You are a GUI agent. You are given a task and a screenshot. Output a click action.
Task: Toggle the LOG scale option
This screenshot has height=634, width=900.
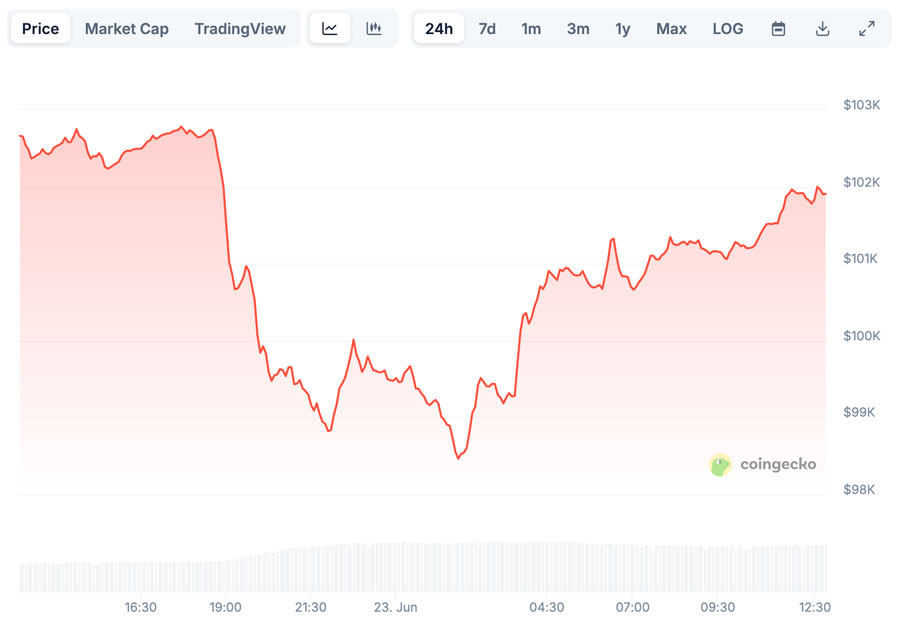(727, 28)
